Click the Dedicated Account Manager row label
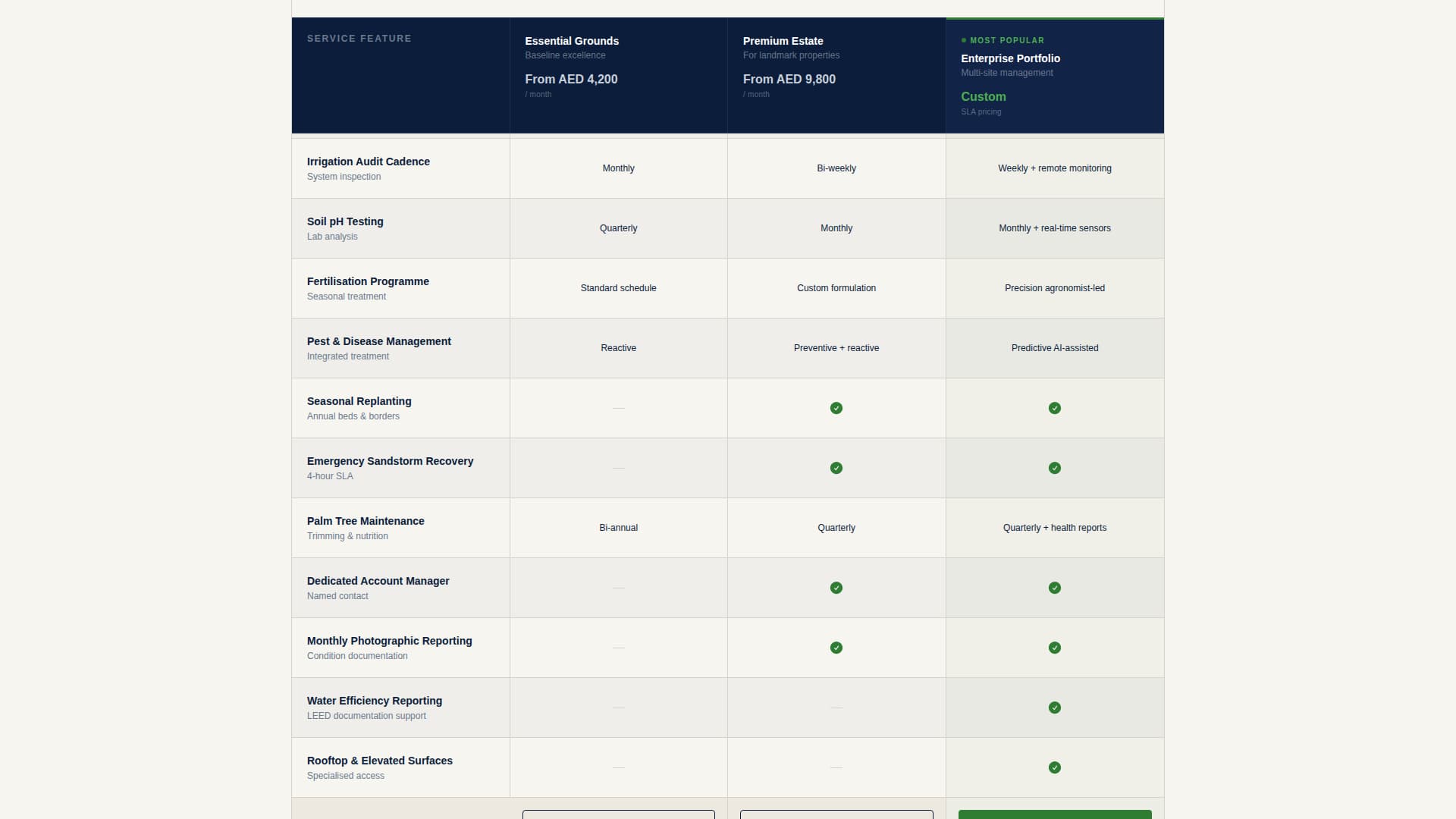The height and width of the screenshot is (819, 1456). click(378, 581)
